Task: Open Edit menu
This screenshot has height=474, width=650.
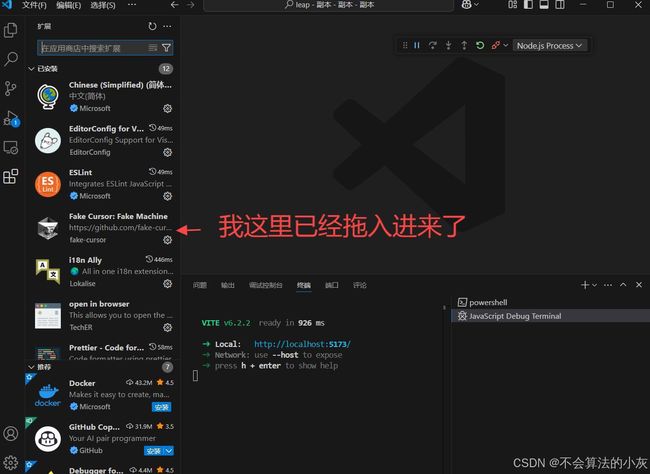Action: (x=68, y=5)
